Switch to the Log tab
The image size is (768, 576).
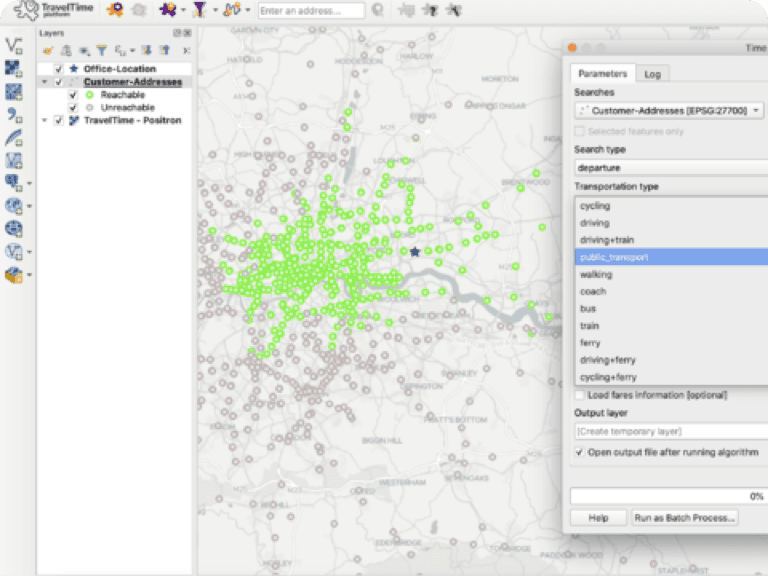point(652,74)
